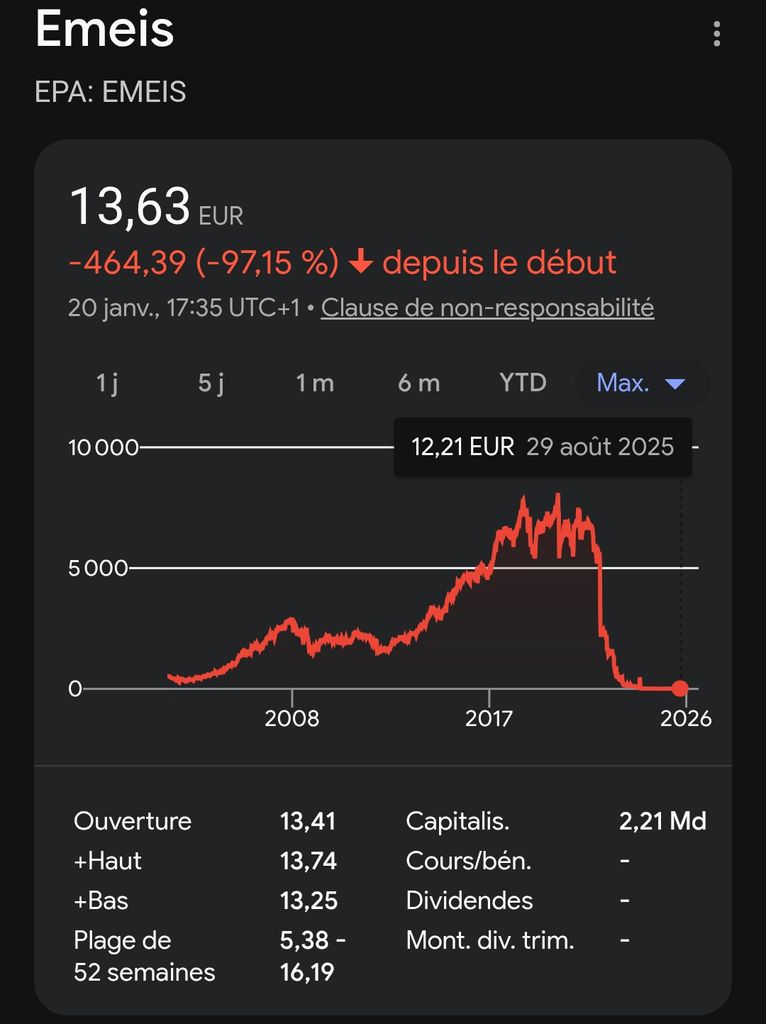
Task: Open the Clause de non-responsabilité link
Action: [487, 308]
